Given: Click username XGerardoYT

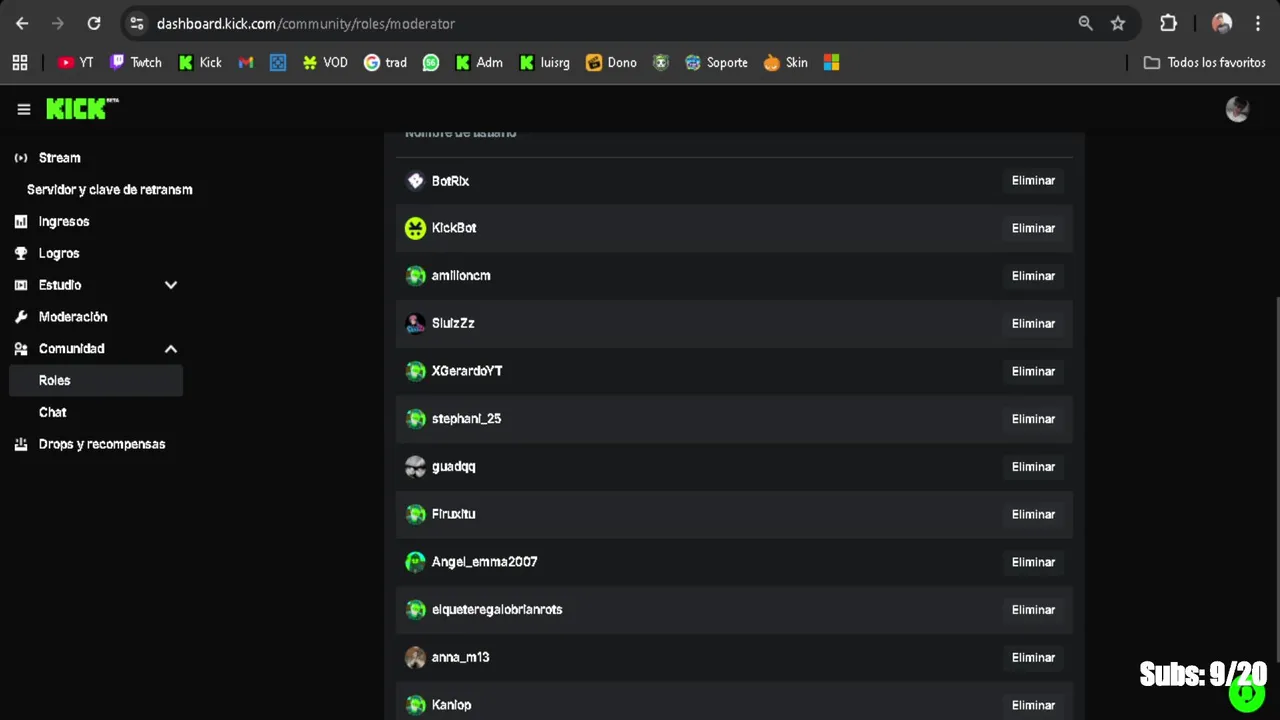Looking at the screenshot, I should [x=467, y=371].
